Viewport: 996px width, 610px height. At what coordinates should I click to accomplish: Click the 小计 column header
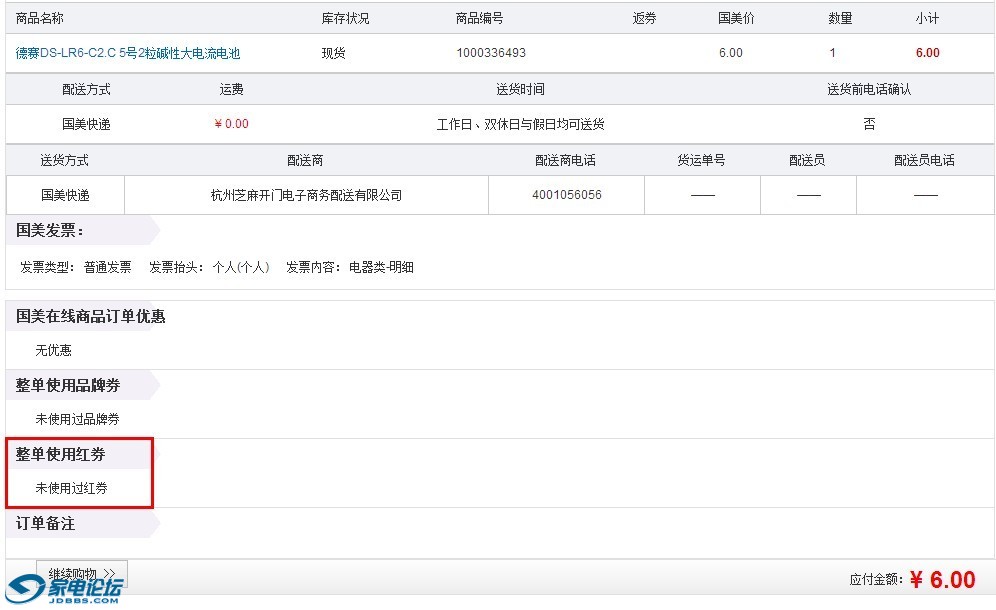coord(927,18)
